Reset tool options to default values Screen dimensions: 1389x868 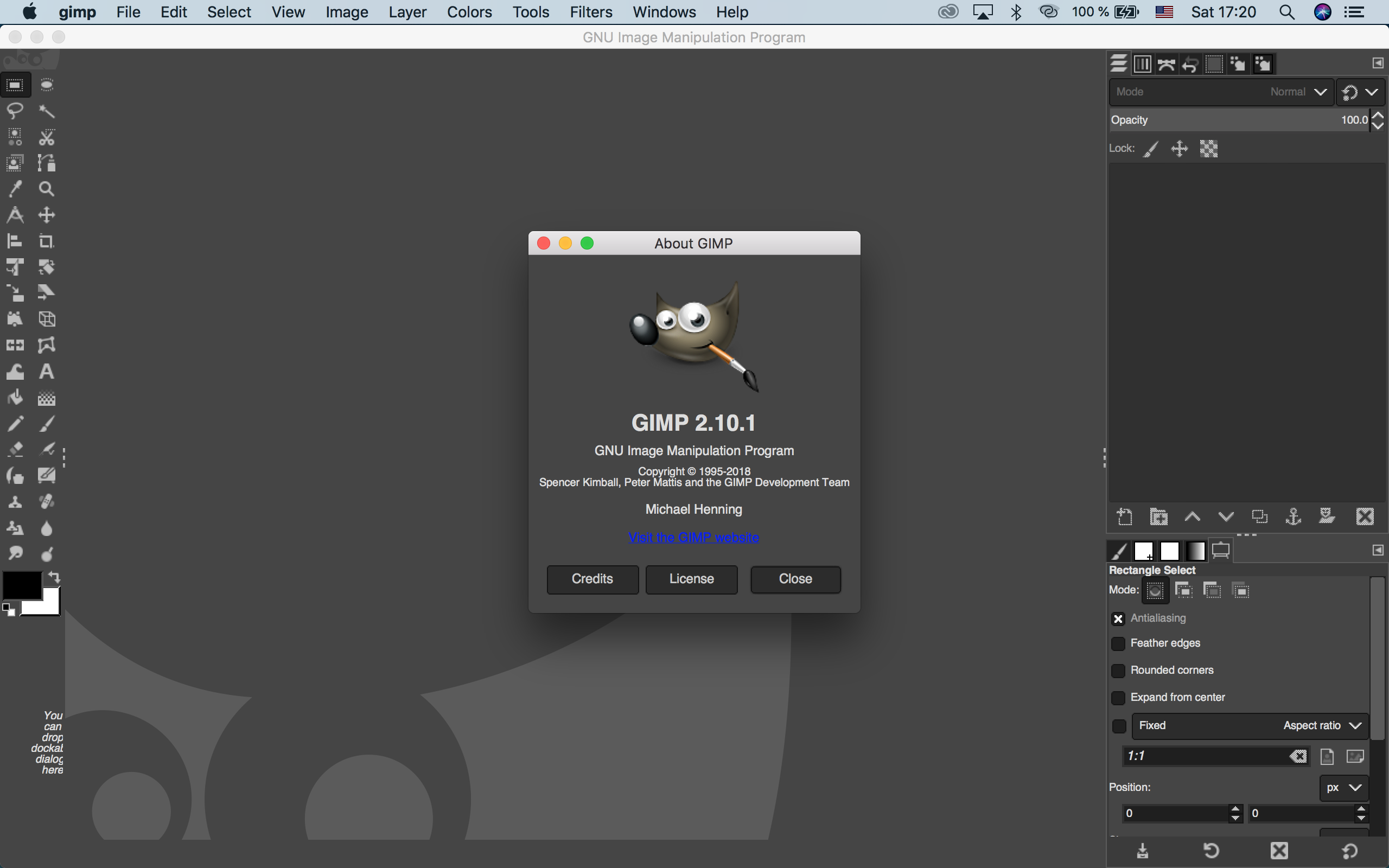[1349, 851]
